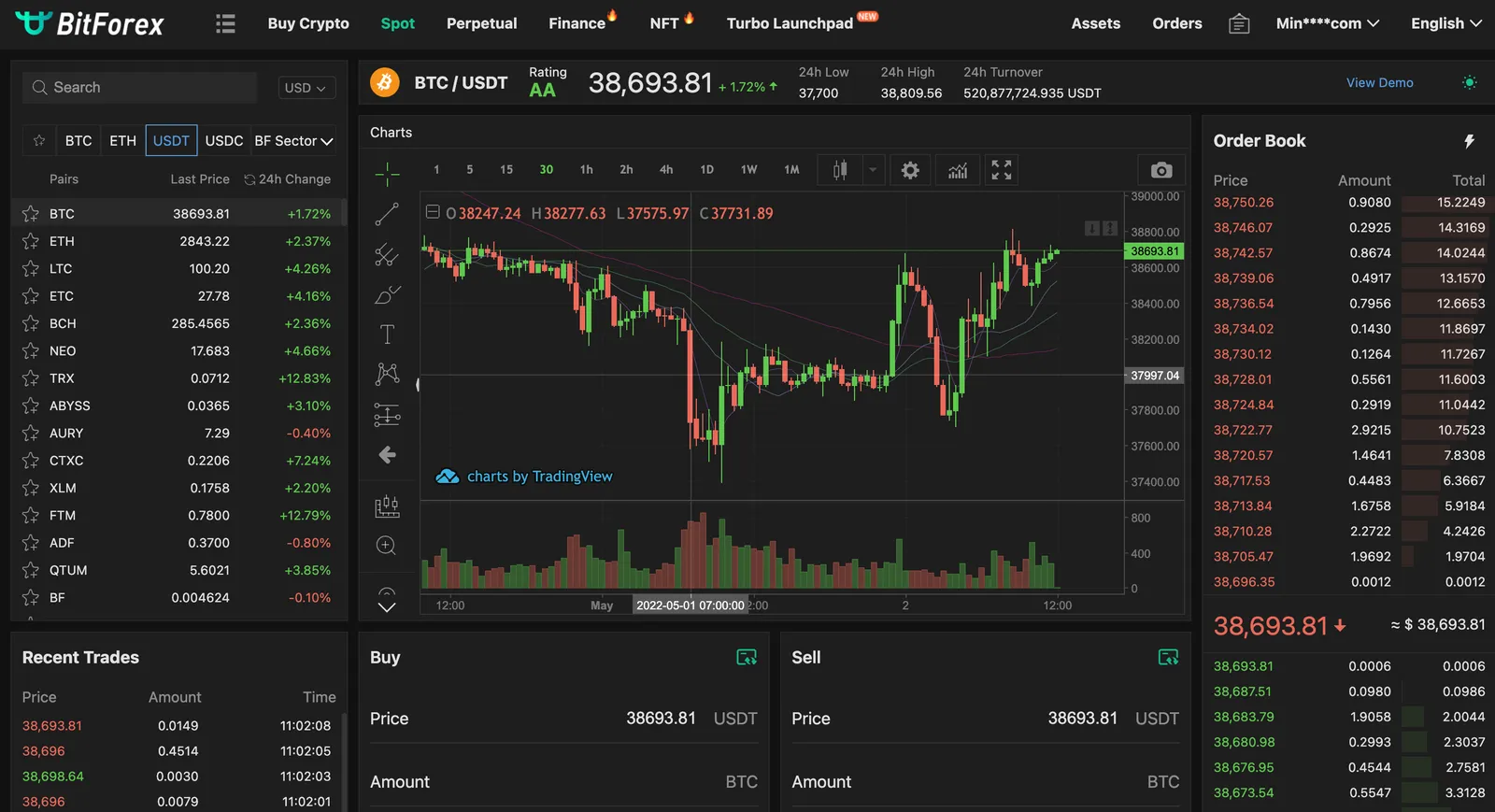
Task: Select bid price 38,687.51 in order book
Action: point(1243,692)
